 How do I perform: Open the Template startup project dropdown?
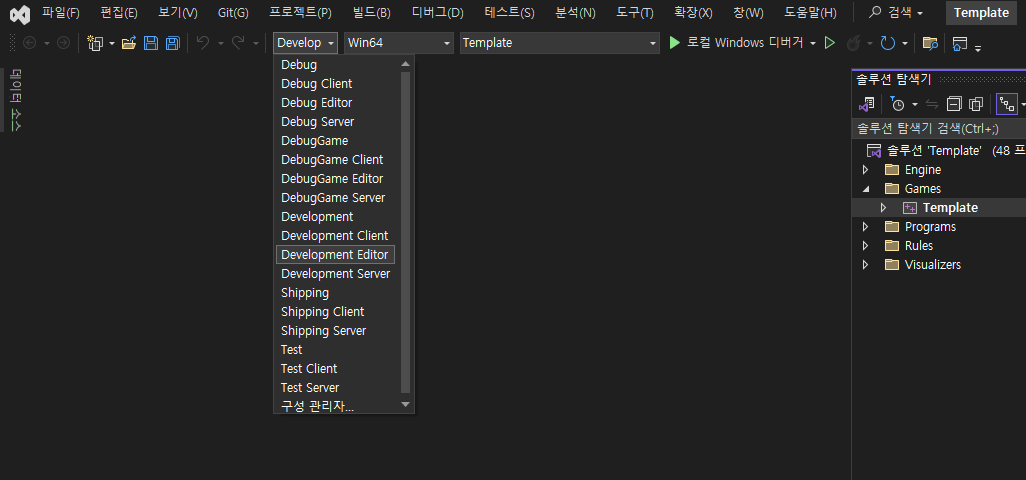click(x=559, y=43)
